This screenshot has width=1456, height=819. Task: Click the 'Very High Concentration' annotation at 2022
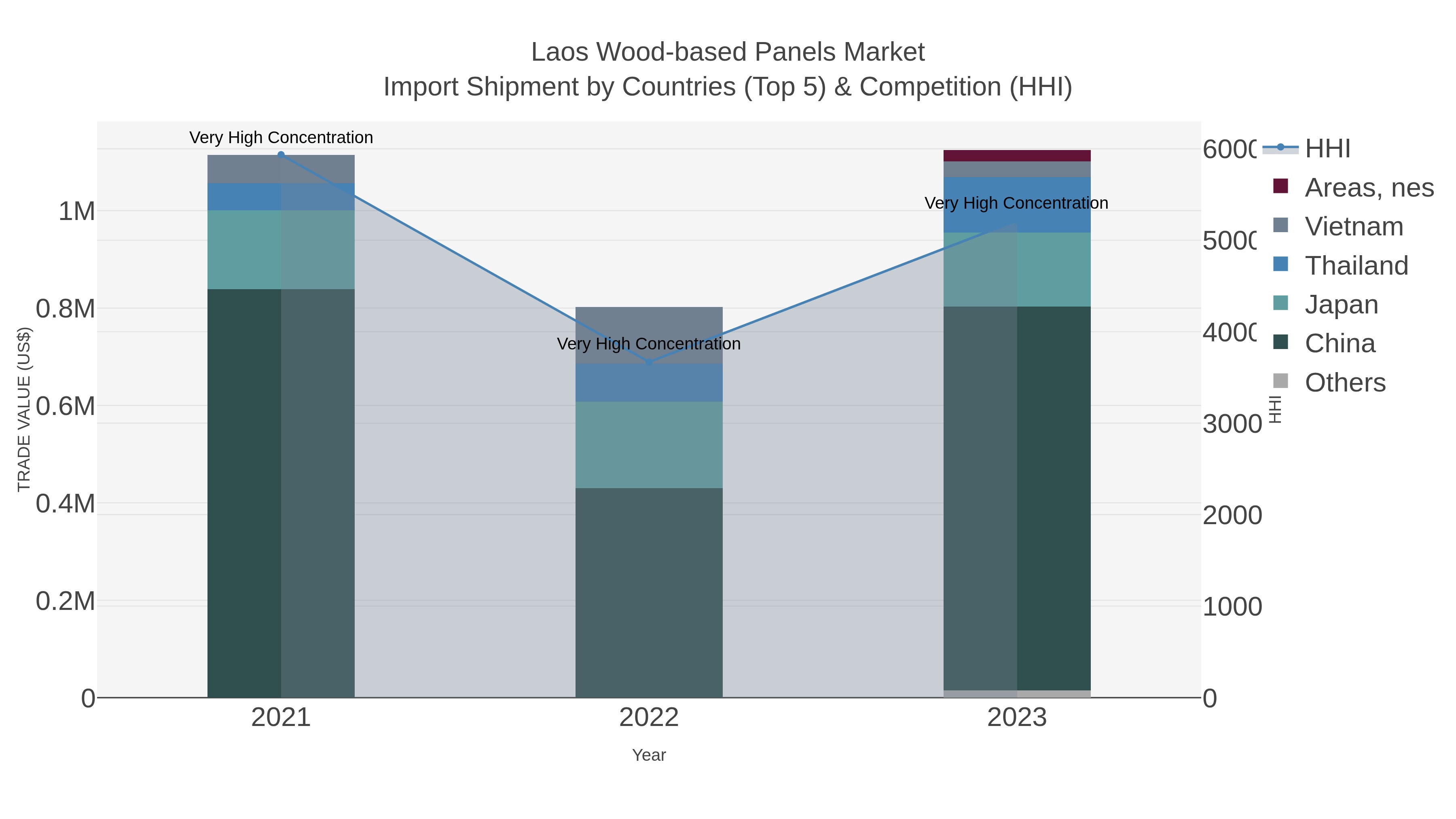click(x=649, y=344)
